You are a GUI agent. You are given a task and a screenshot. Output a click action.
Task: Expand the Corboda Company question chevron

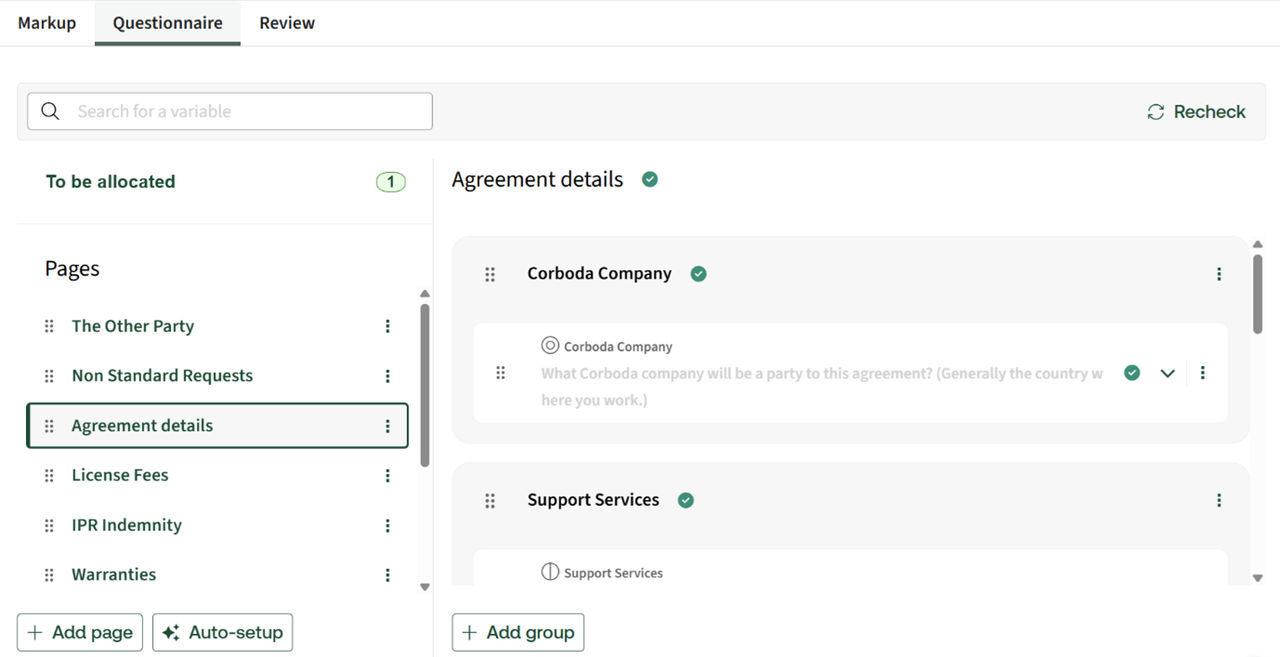1167,373
